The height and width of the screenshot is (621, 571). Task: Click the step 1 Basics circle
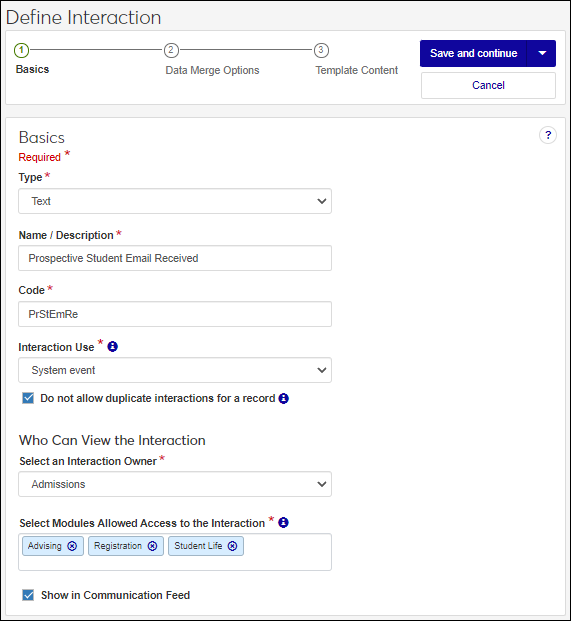(x=21, y=50)
